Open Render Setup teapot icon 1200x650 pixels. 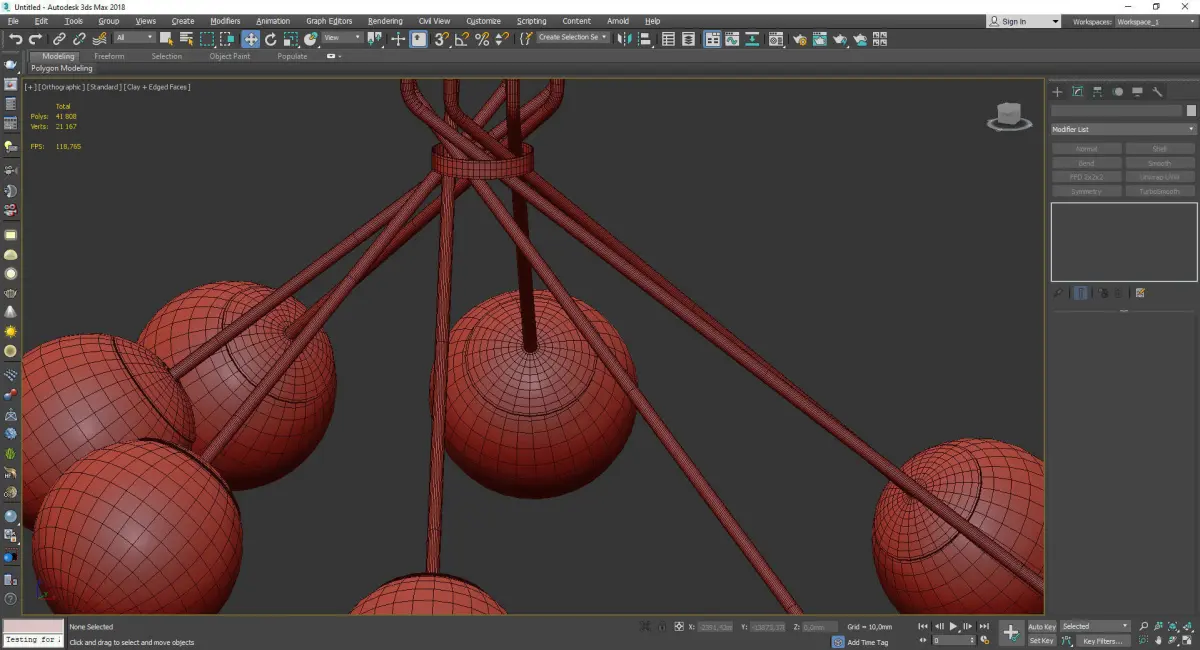(799, 39)
